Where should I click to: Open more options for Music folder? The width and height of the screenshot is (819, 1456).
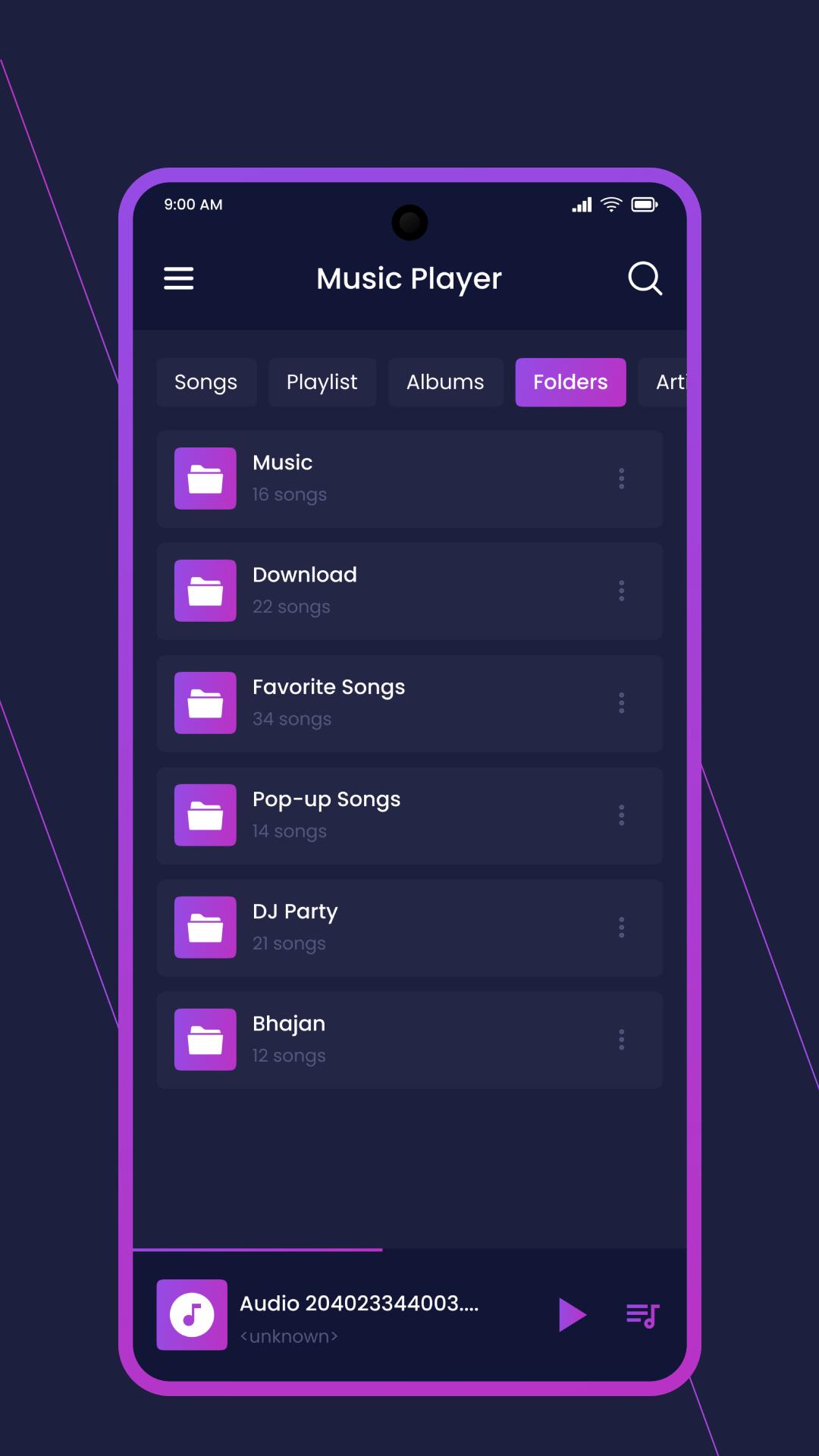point(622,479)
